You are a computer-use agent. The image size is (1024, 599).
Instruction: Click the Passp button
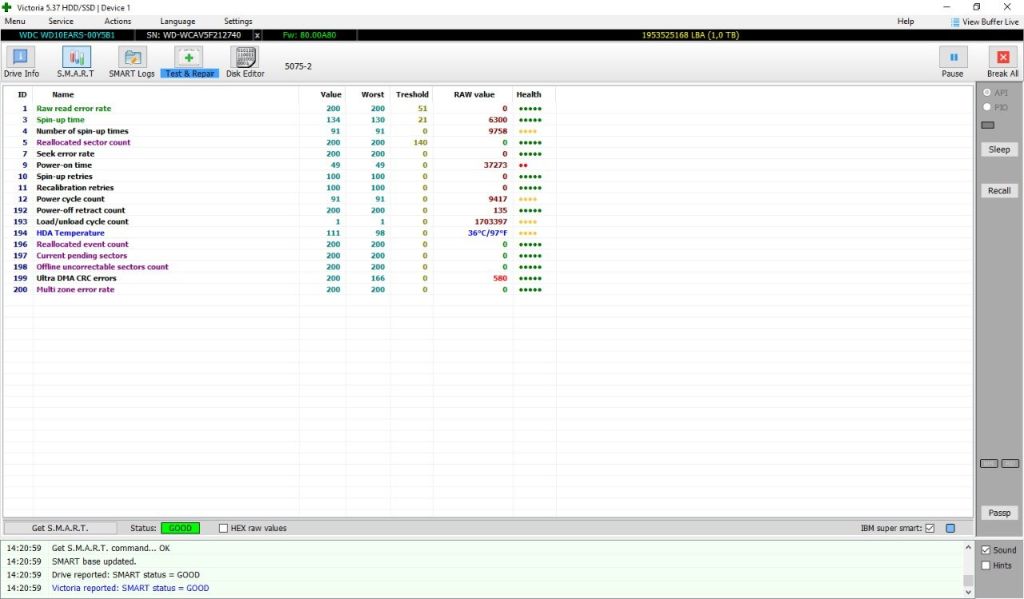click(x=999, y=513)
